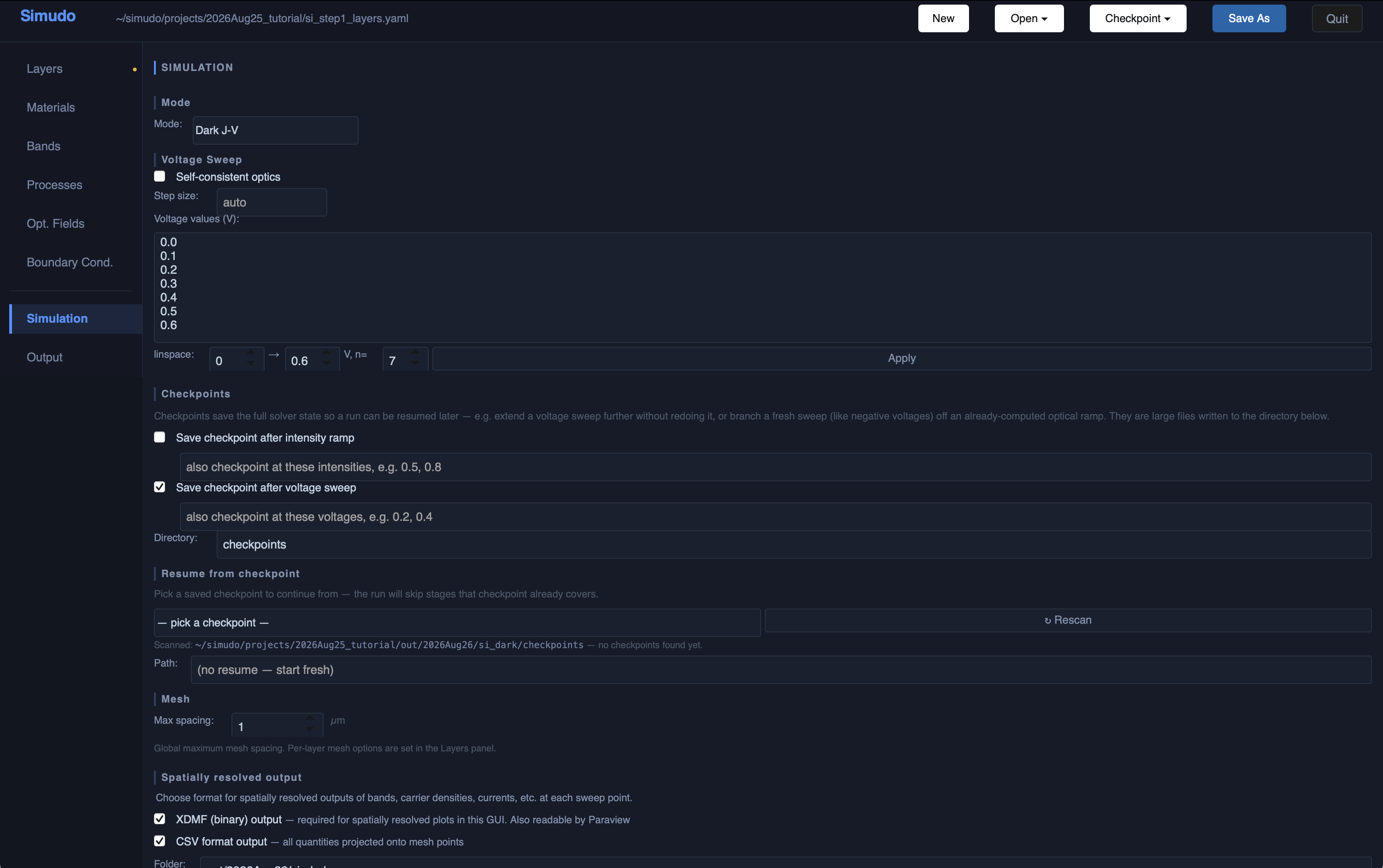Toggle Self-consistent optics checkbox
This screenshot has height=868, width=1383.
coord(160,176)
